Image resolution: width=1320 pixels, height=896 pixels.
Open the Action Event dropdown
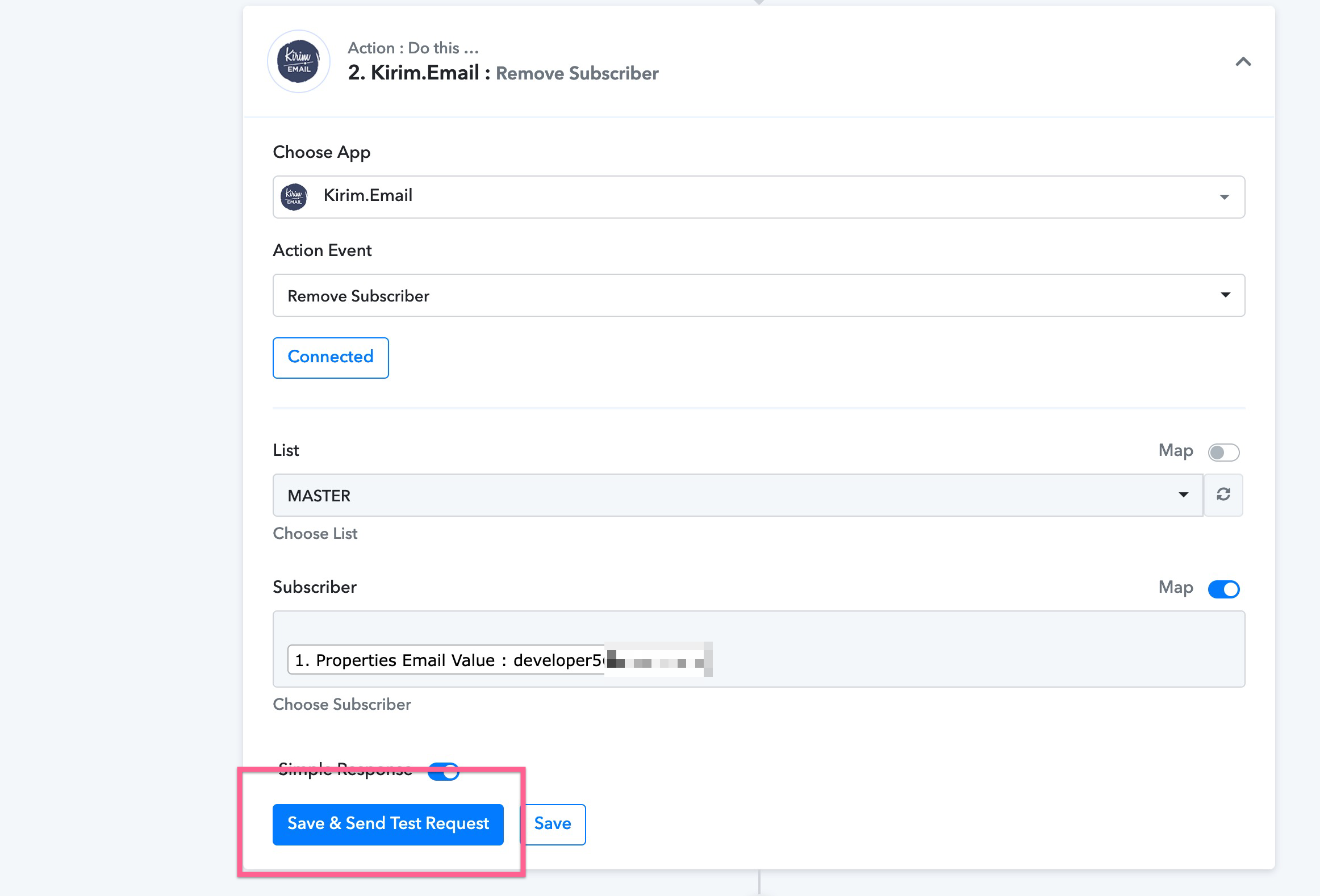pyautogui.click(x=759, y=295)
